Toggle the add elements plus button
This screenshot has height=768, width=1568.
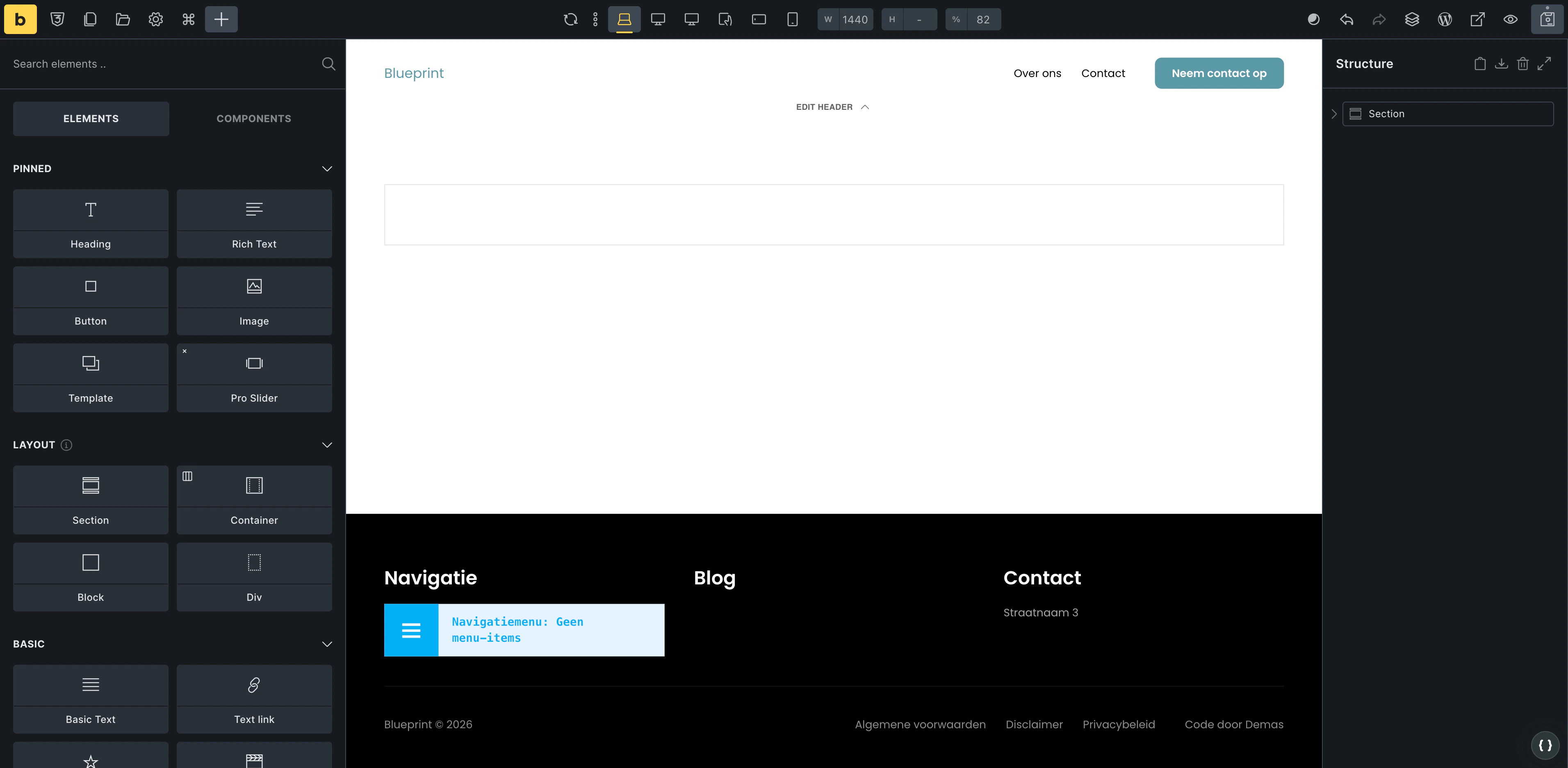click(221, 20)
